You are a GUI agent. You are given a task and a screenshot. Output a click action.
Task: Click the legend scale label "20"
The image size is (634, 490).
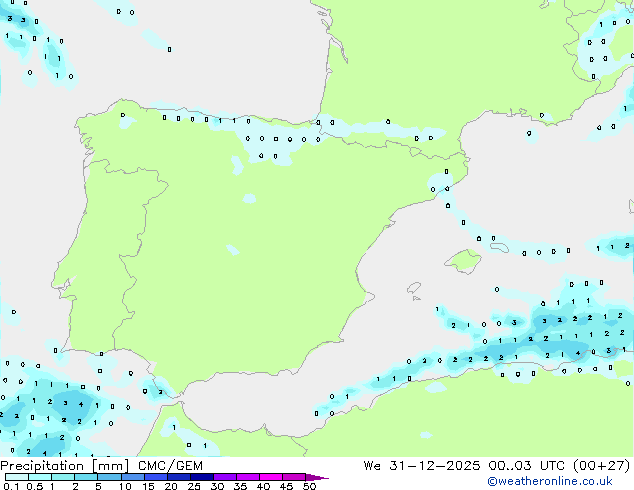171,486
